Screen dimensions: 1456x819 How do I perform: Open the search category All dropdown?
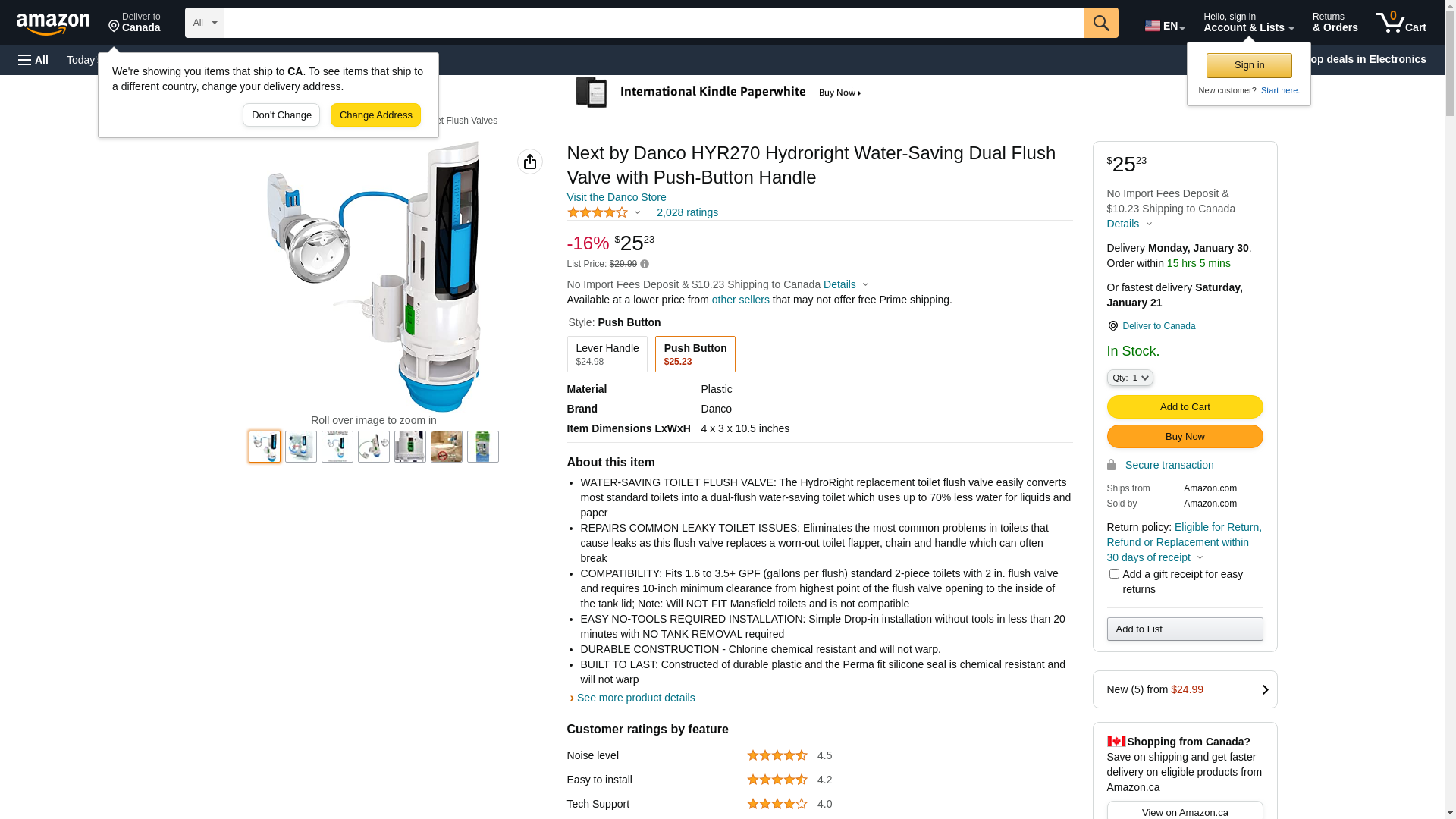tap(204, 23)
